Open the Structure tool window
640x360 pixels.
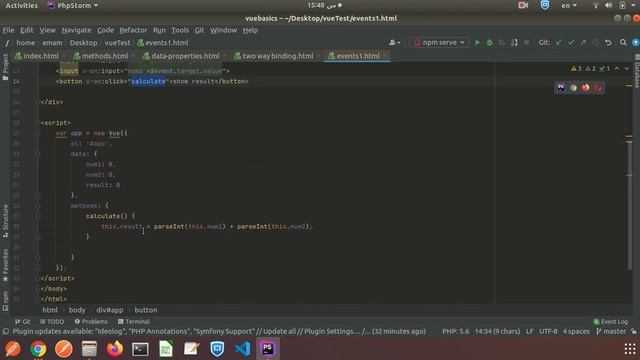click(x=5, y=222)
